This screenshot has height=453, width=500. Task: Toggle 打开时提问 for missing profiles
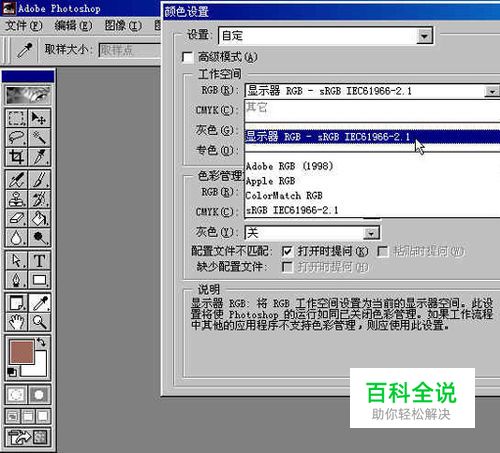[x=287, y=267]
